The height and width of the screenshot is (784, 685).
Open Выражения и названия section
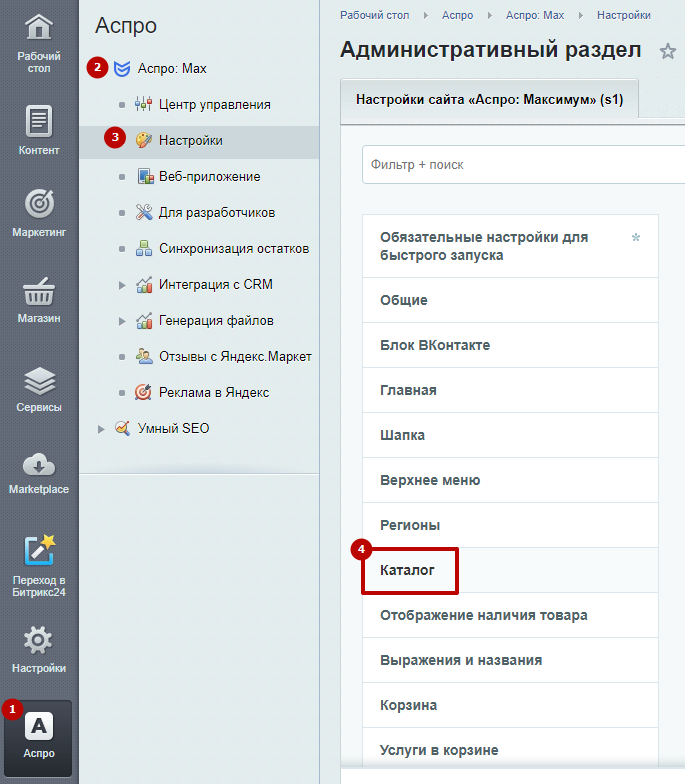[x=510, y=660]
